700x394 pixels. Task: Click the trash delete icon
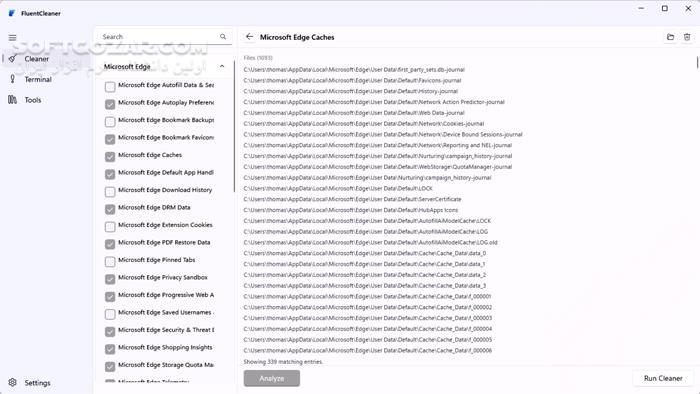(x=687, y=37)
